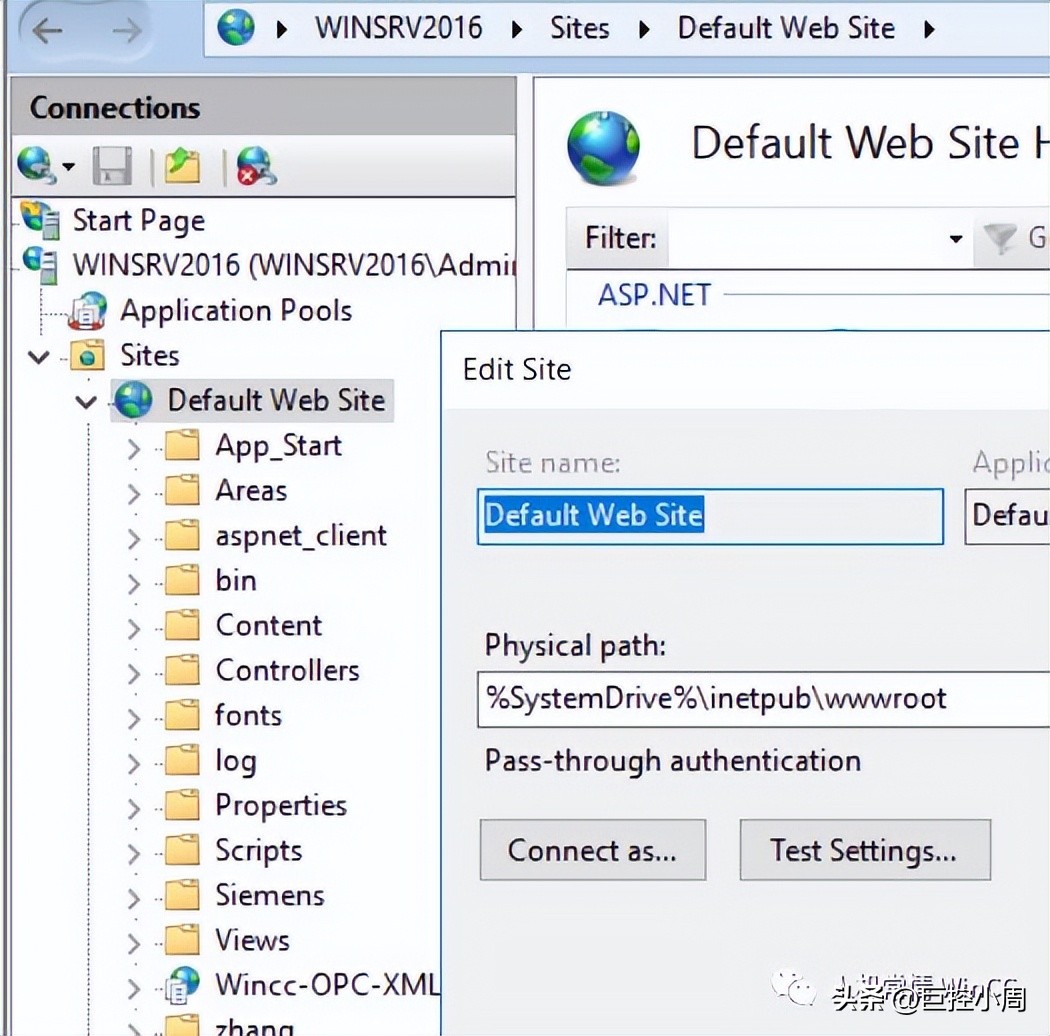Image resolution: width=1050 pixels, height=1036 pixels.
Task: Click the Application Pools icon
Action: [88, 311]
